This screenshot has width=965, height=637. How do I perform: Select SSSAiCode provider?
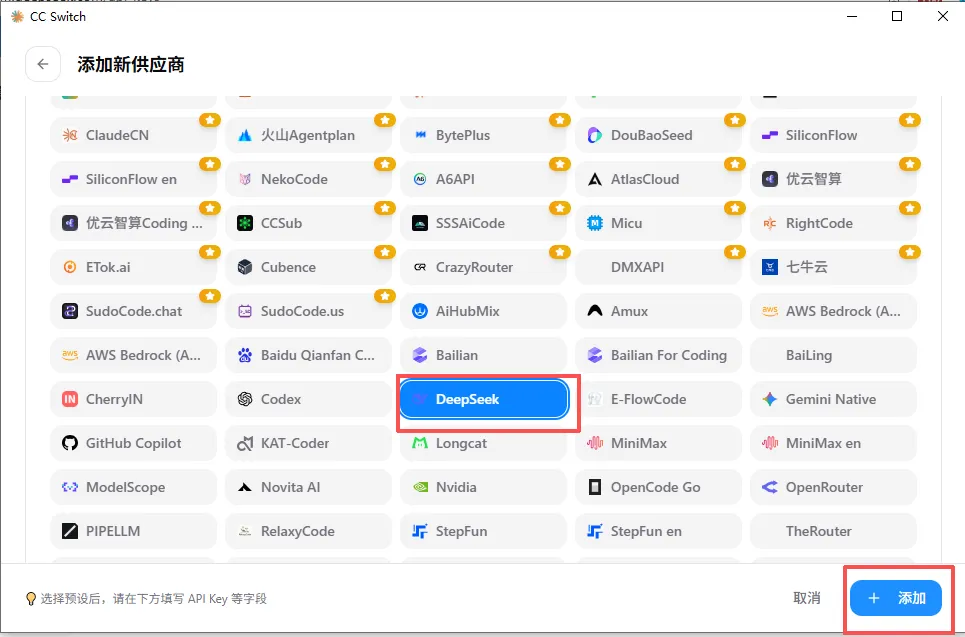[483, 223]
